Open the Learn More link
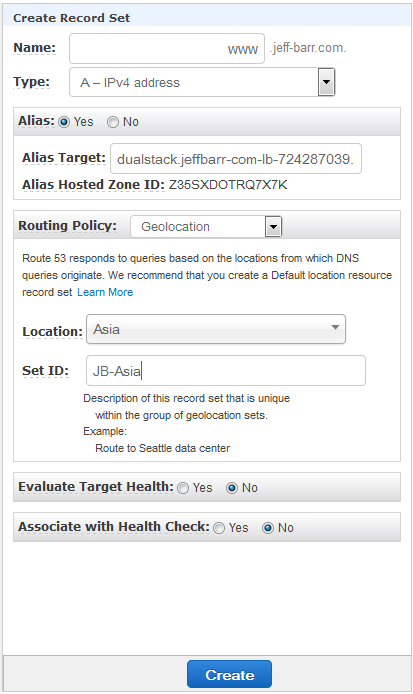The height and width of the screenshot is (694, 413). 105,292
